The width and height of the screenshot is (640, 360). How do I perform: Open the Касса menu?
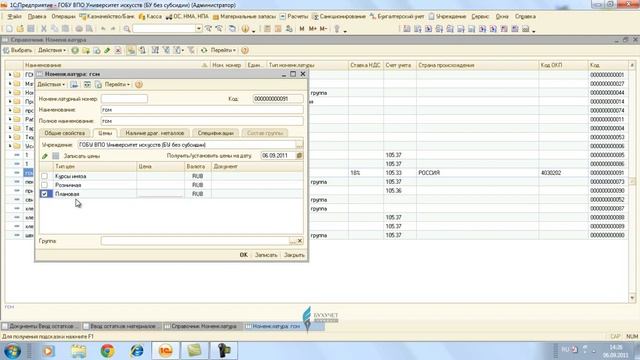coord(150,17)
